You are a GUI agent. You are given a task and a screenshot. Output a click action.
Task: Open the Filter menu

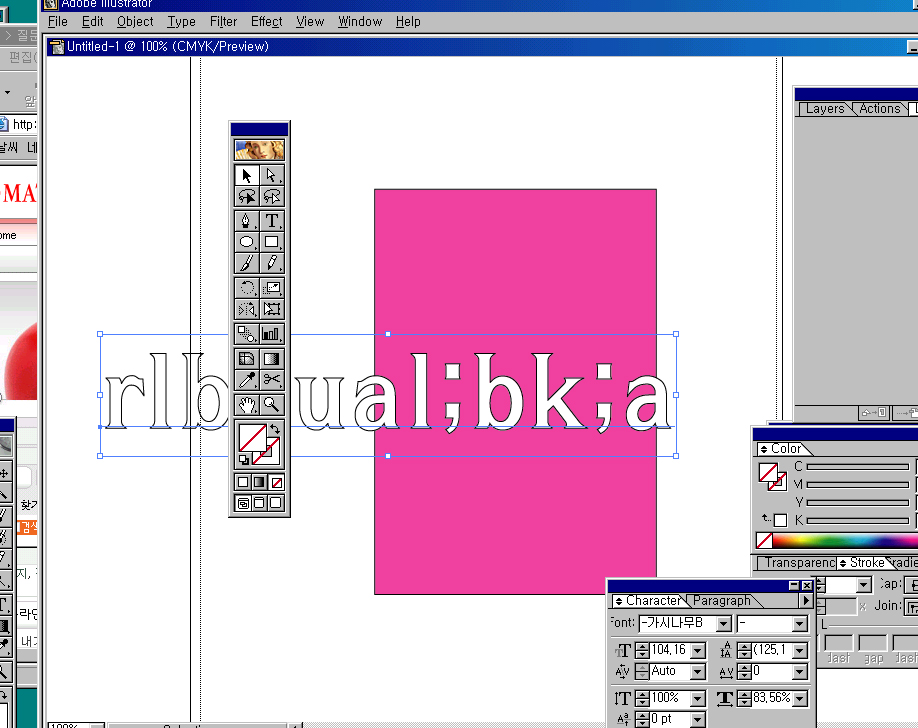(x=223, y=21)
